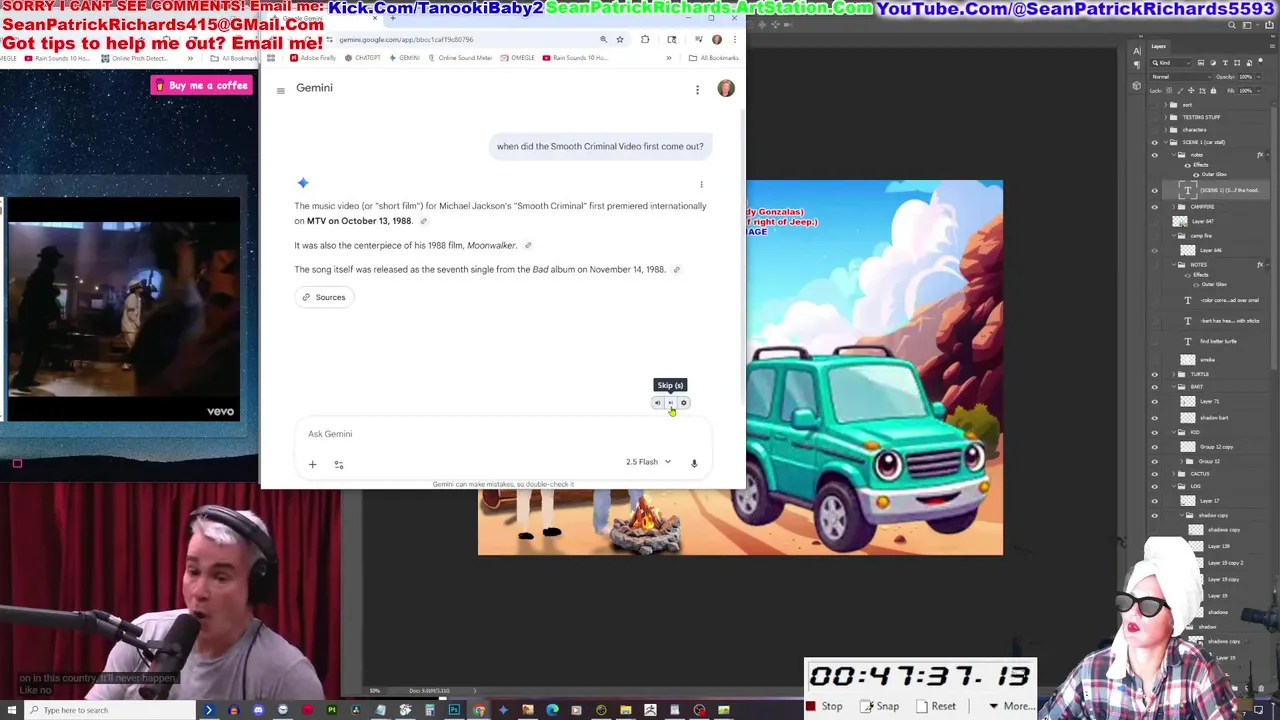Open the 2.5 Flash model dropdown
1280x720 pixels.
click(x=648, y=462)
